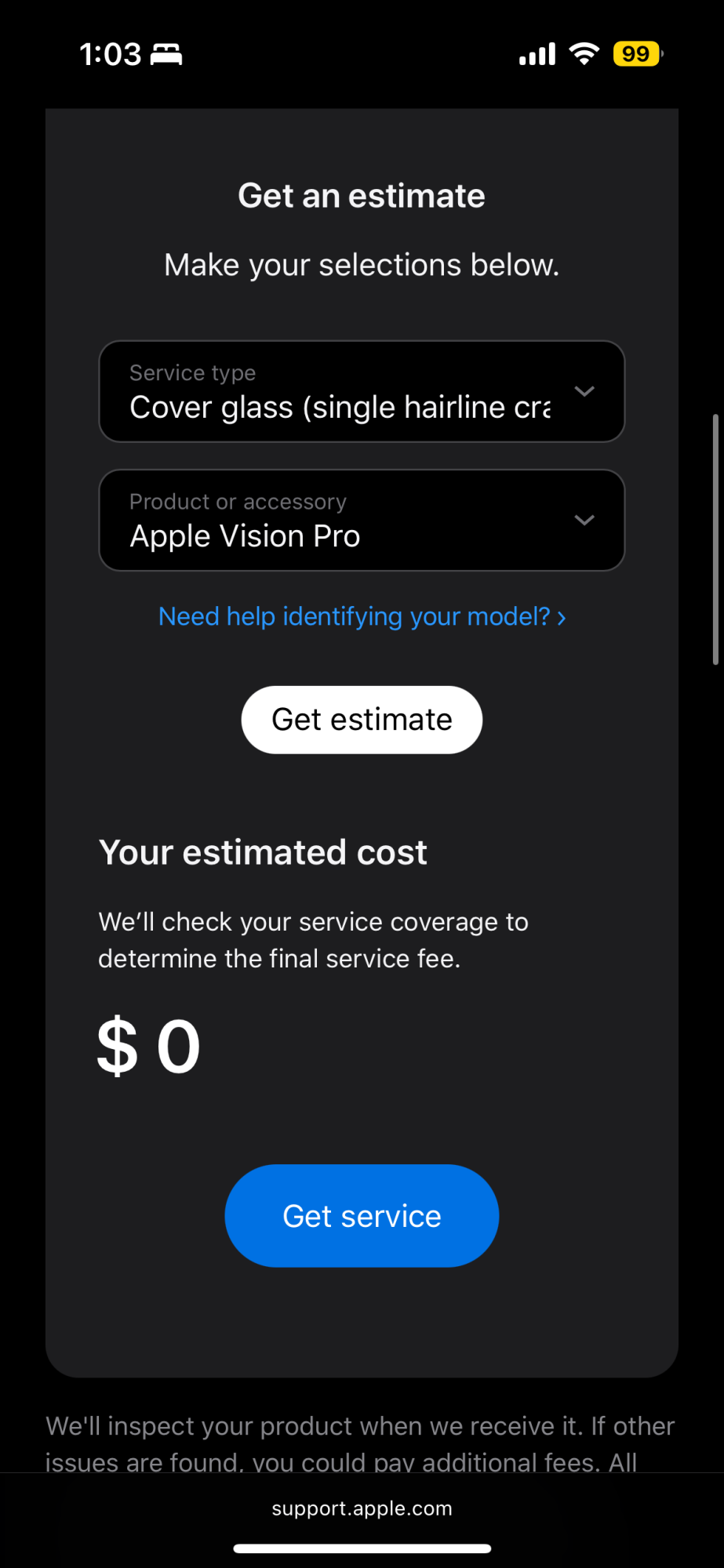724x1568 pixels.
Task: Tap the $ 0 estimated price
Action: point(149,1047)
